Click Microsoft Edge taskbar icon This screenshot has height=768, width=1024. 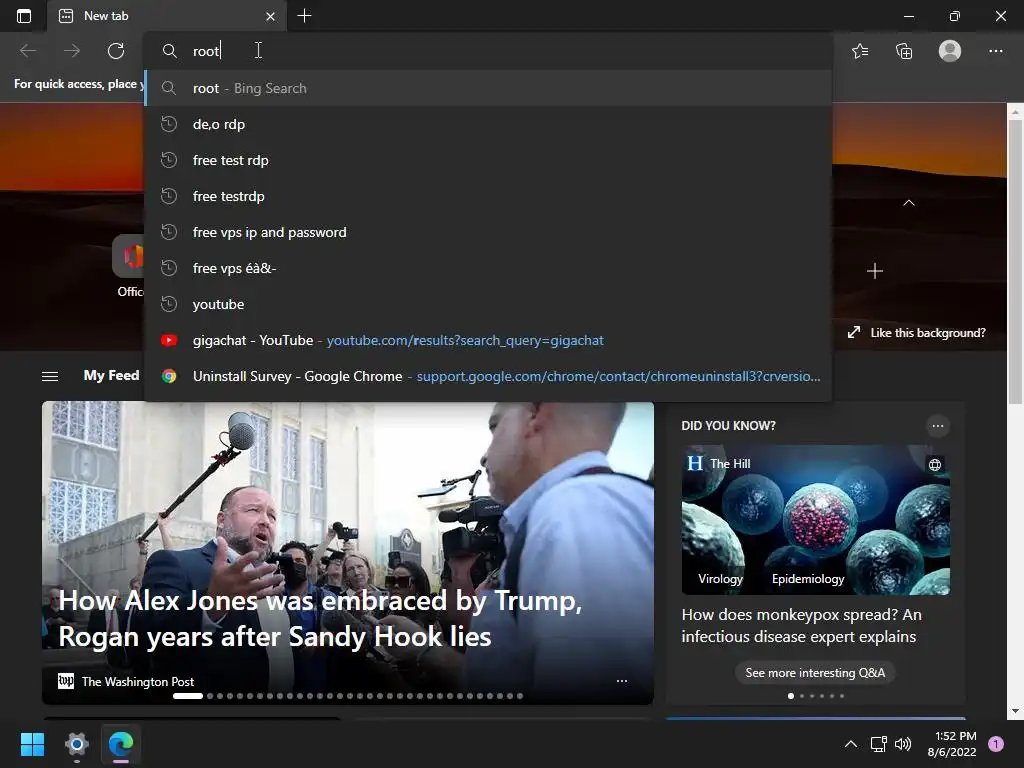[x=121, y=744]
